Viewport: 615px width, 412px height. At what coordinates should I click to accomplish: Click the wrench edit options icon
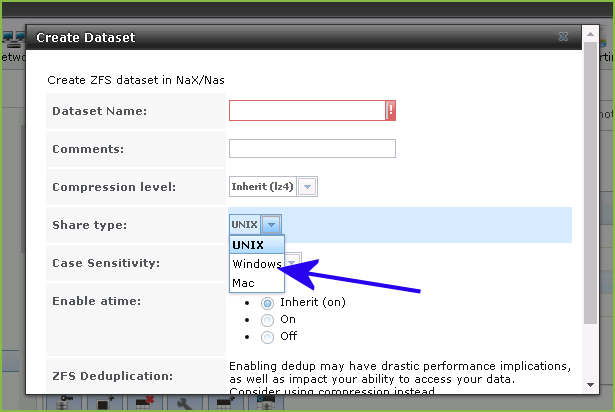185,403
